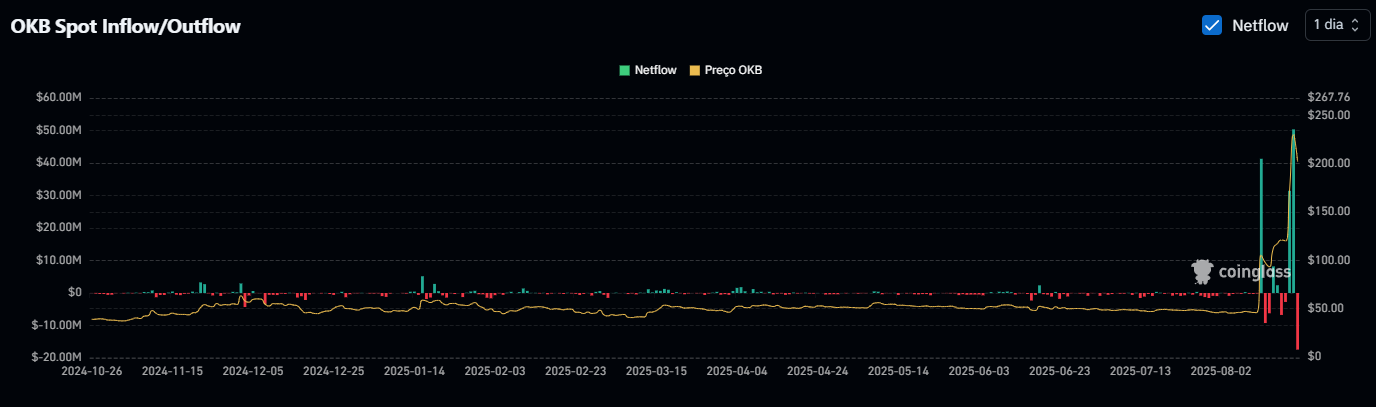Click the Preço OKB legend label

tap(734, 70)
